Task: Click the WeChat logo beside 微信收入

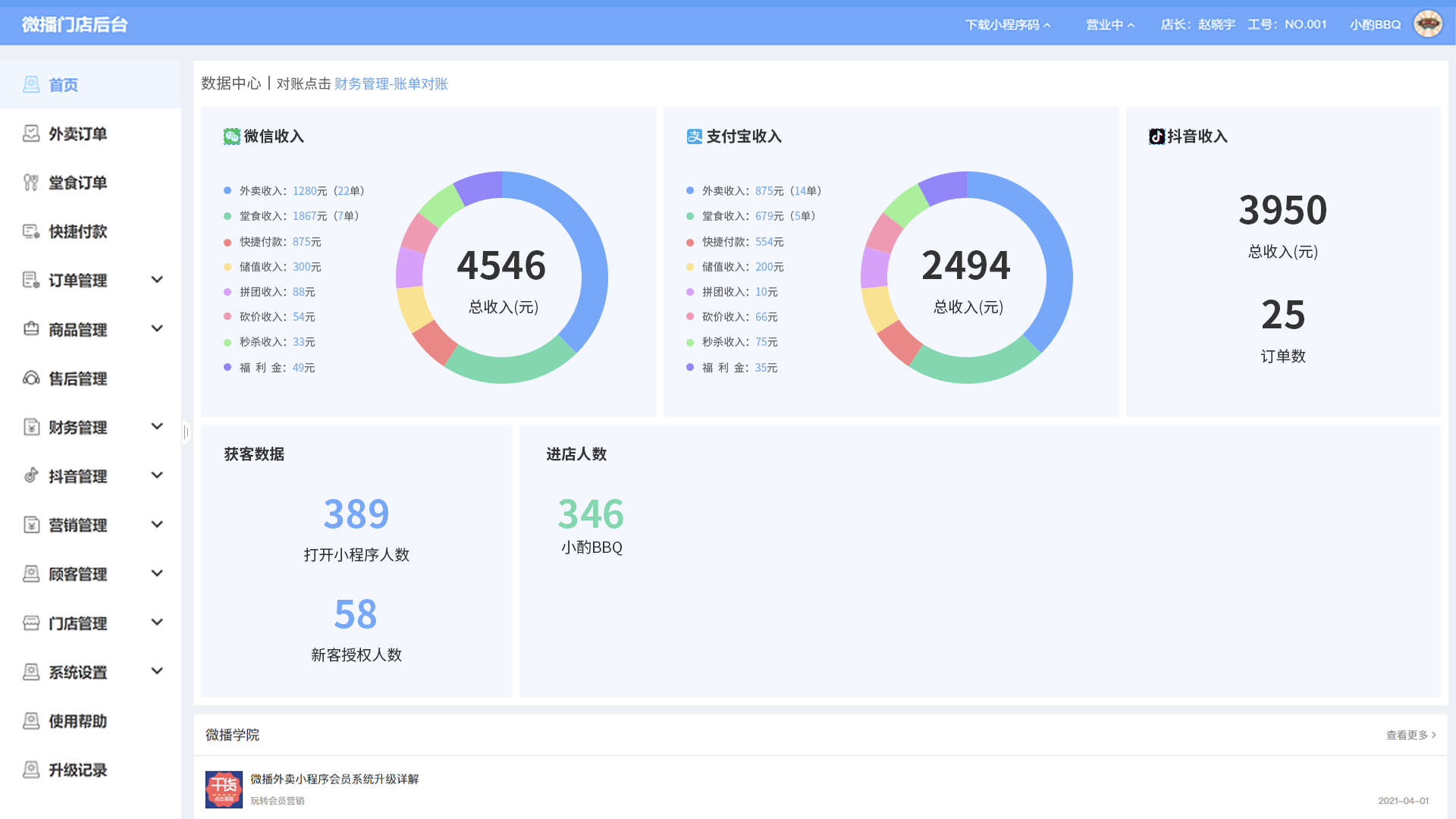Action: coord(232,136)
